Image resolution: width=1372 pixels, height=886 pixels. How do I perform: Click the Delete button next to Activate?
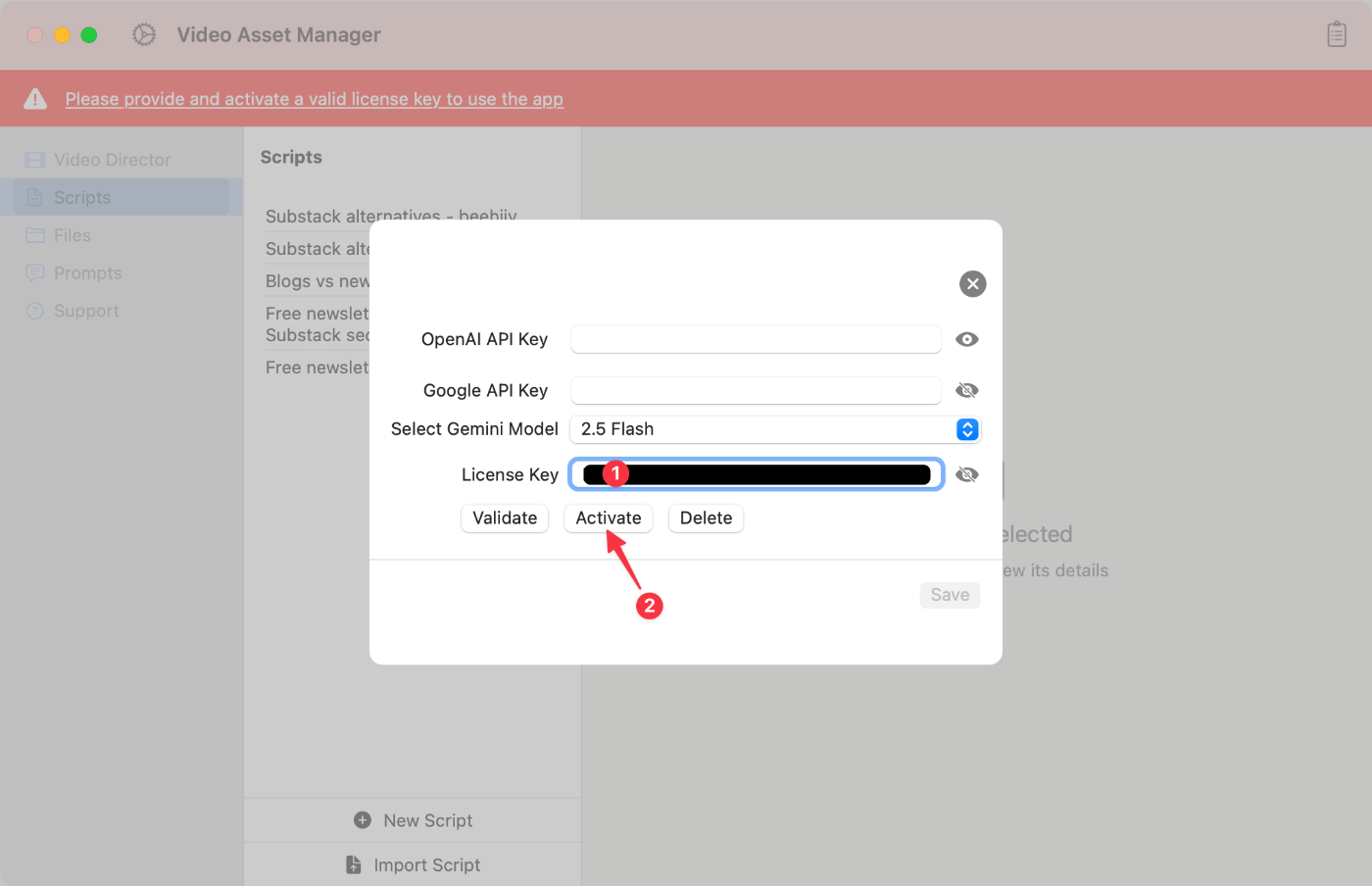pyautogui.click(x=706, y=518)
